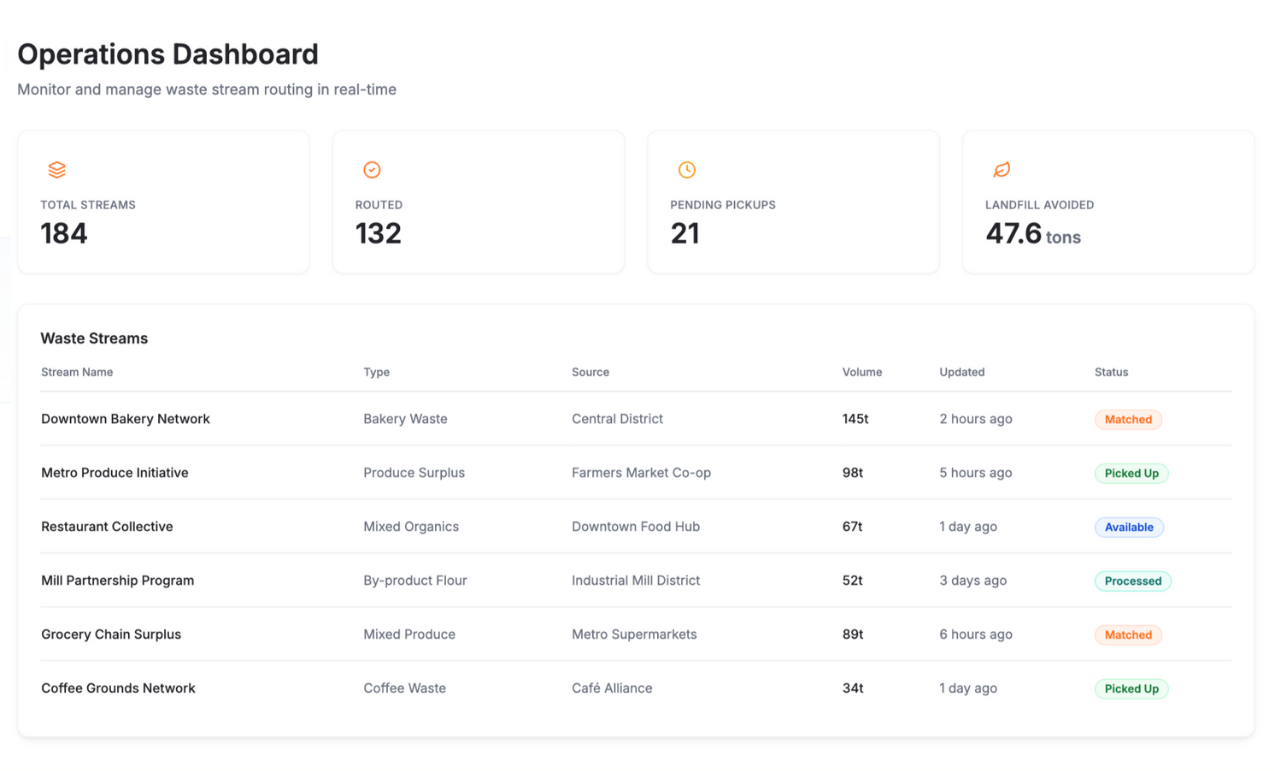Click the leaf icon above Landfill Avoided

(x=1001, y=170)
